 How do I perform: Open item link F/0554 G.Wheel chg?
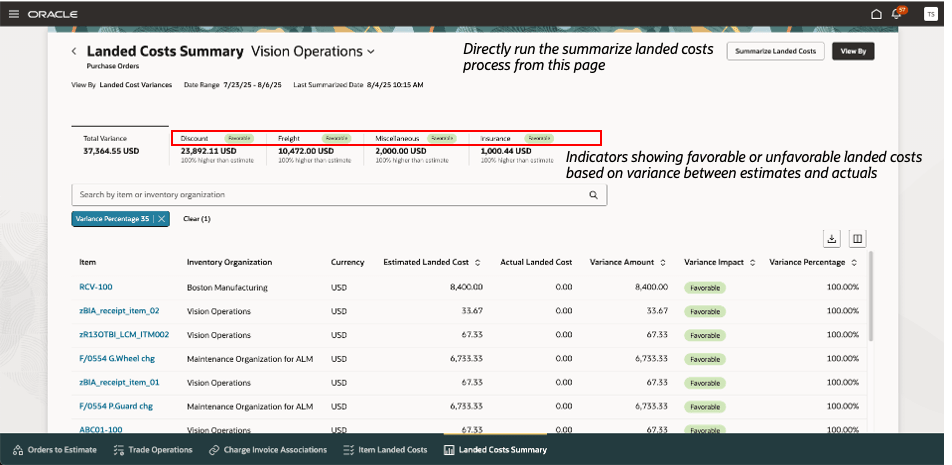pyautogui.click(x=117, y=359)
